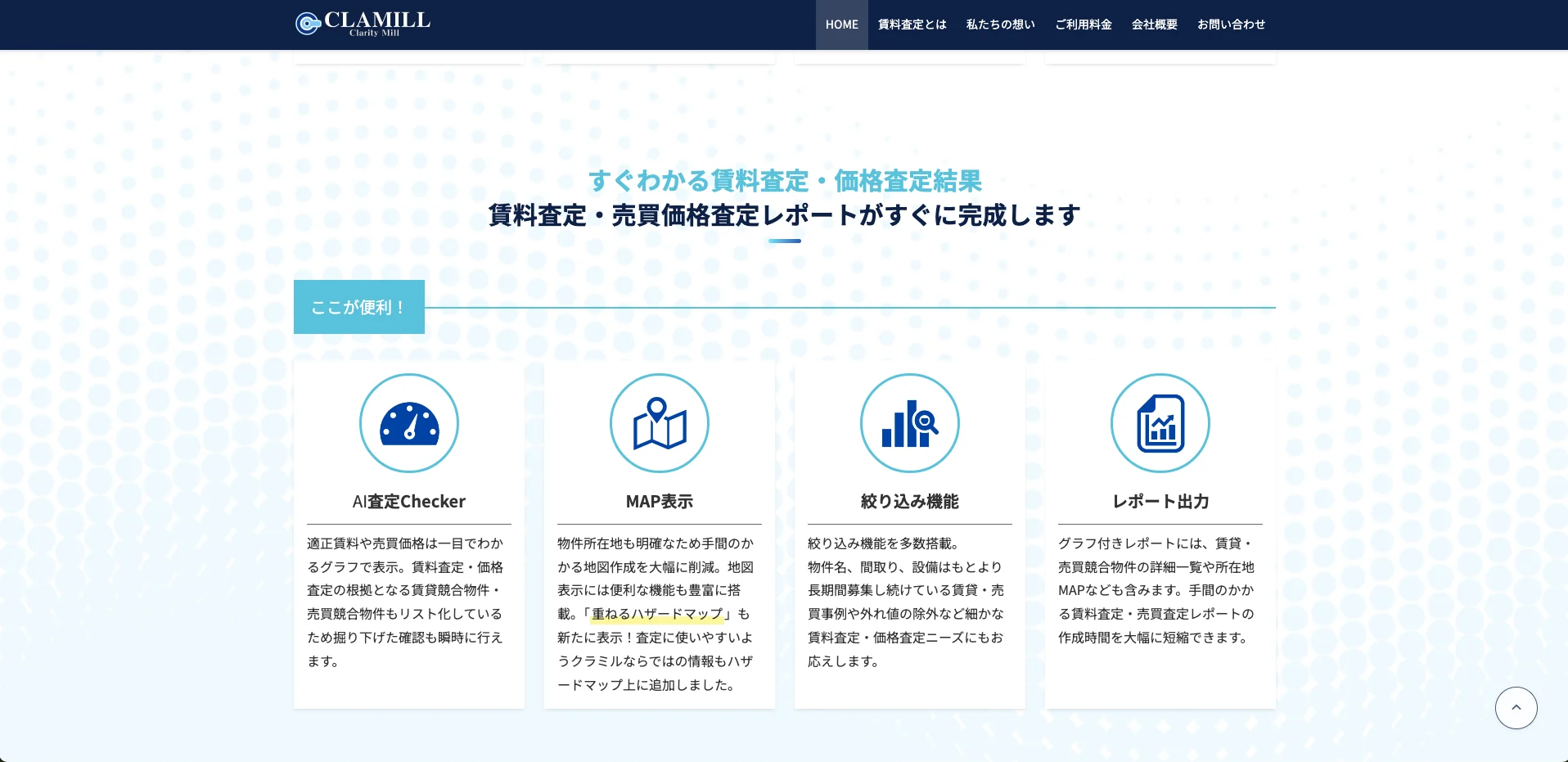Click the scroll-to-top arrow button

coord(1516,708)
